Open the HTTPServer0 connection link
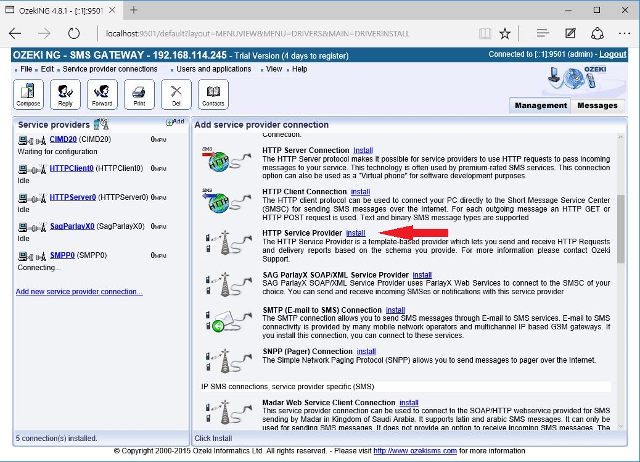This screenshot has width=640, height=462. click(x=73, y=197)
